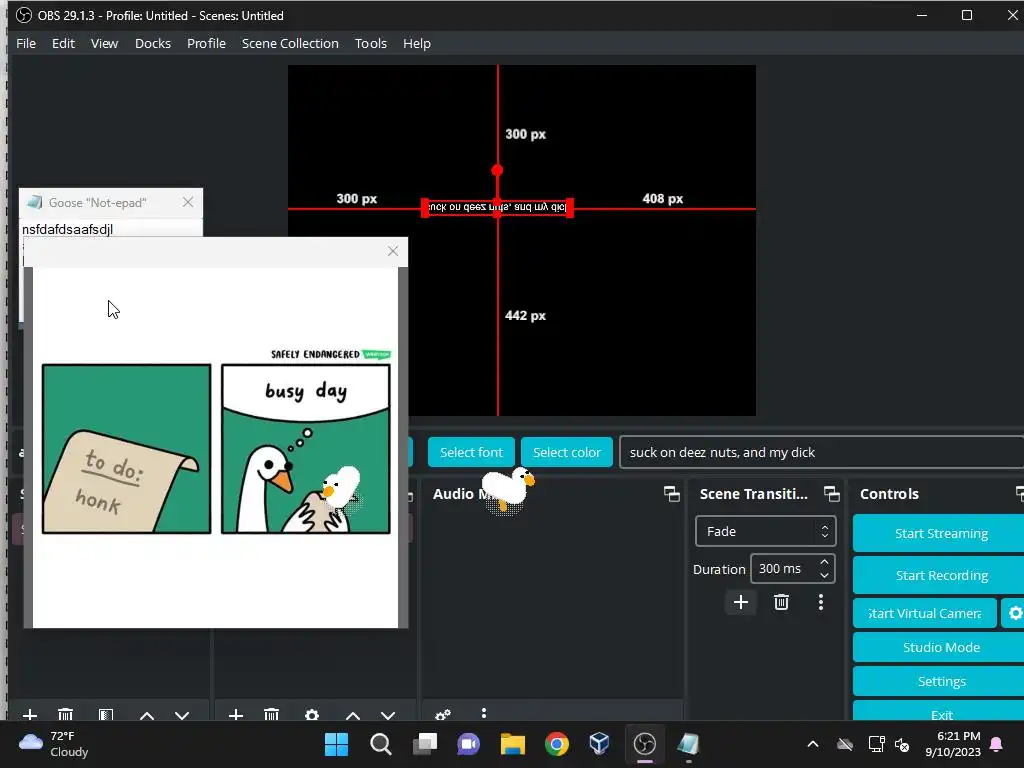Open the Fade transition dropdown
The image size is (1024, 768).
[x=765, y=532]
